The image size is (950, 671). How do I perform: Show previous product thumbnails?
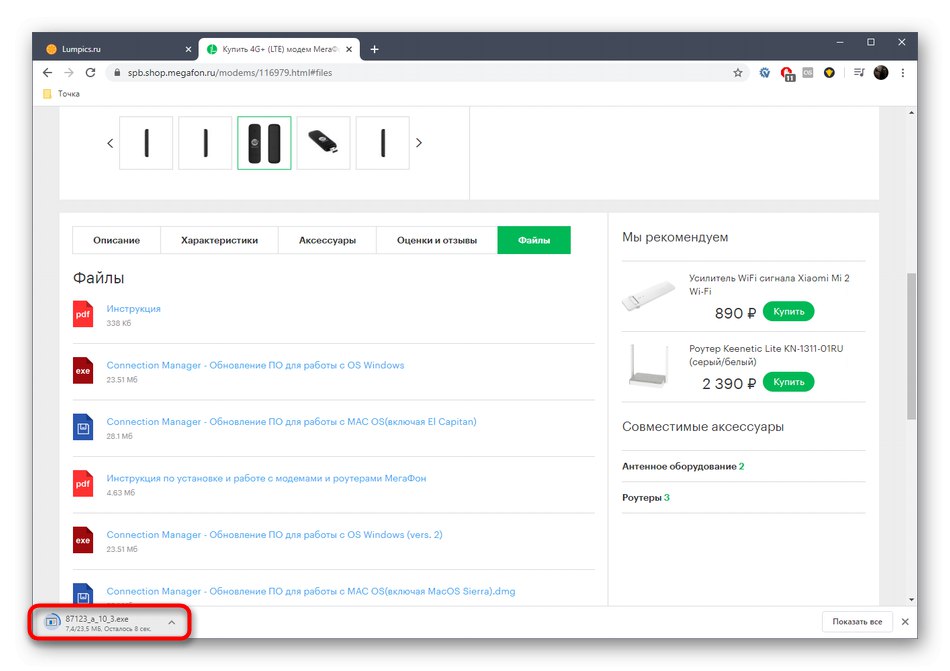[110, 144]
